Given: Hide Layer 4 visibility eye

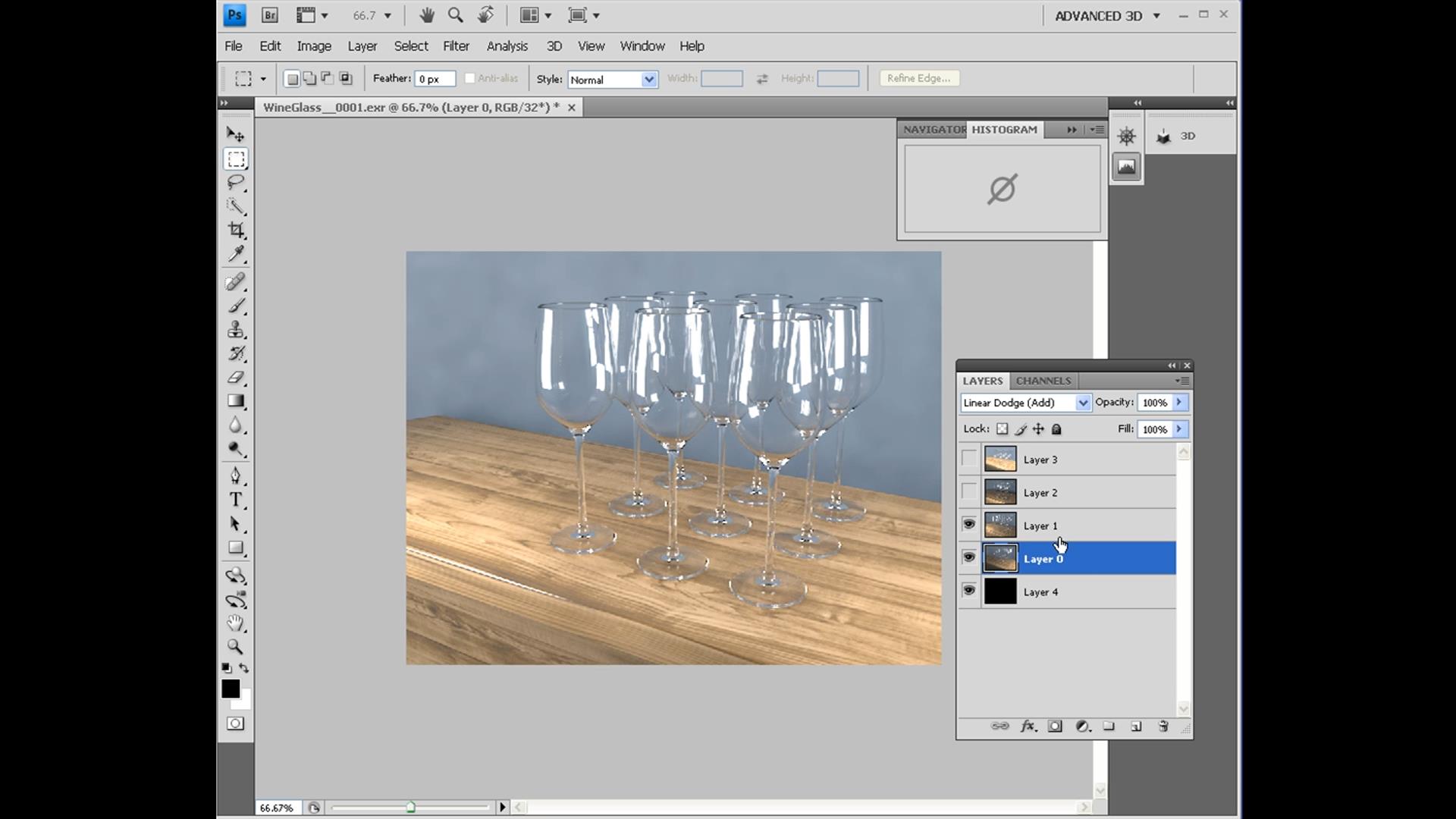Looking at the screenshot, I should (x=969, y=591).
